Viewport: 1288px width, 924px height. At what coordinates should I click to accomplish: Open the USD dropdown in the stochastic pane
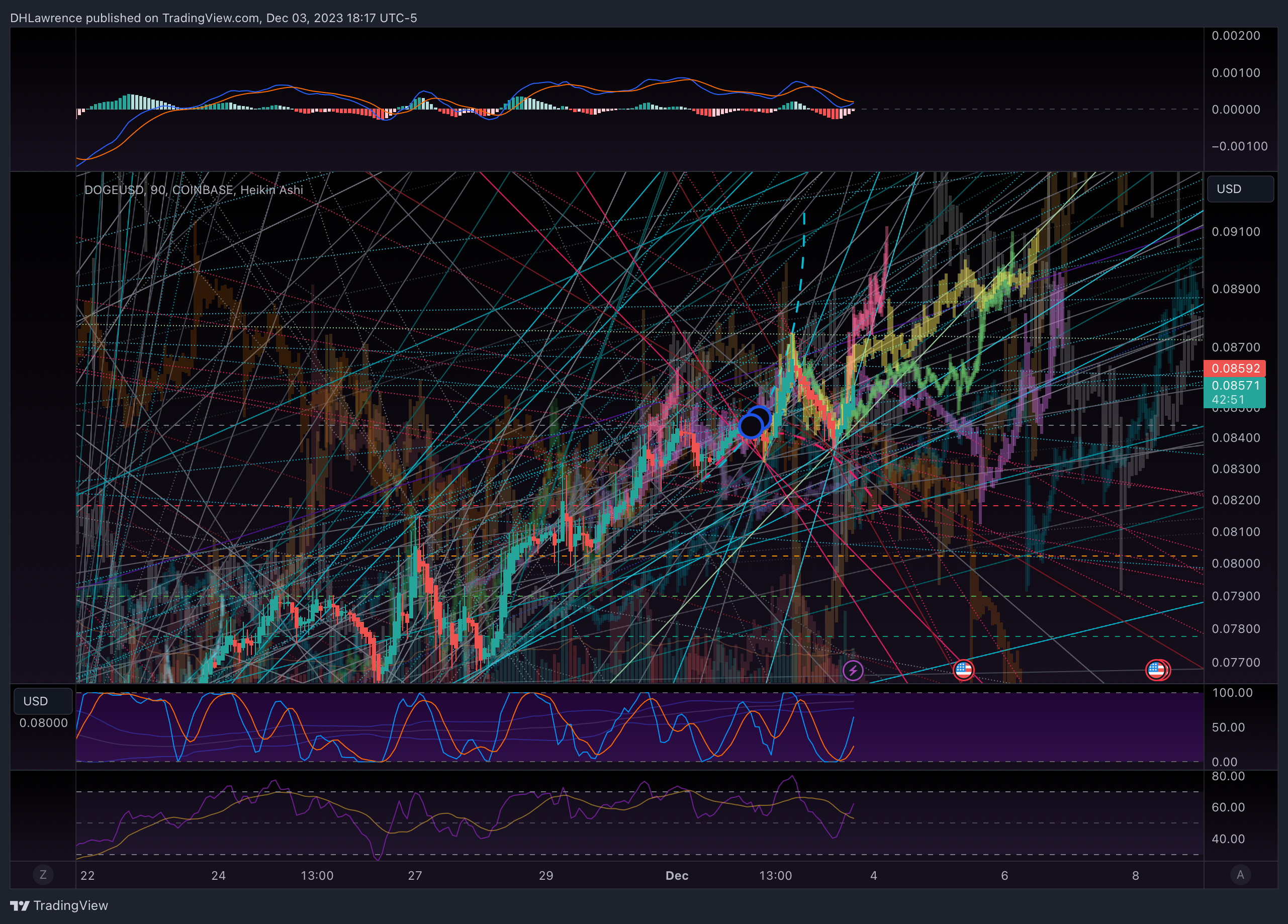pos(43,701)
